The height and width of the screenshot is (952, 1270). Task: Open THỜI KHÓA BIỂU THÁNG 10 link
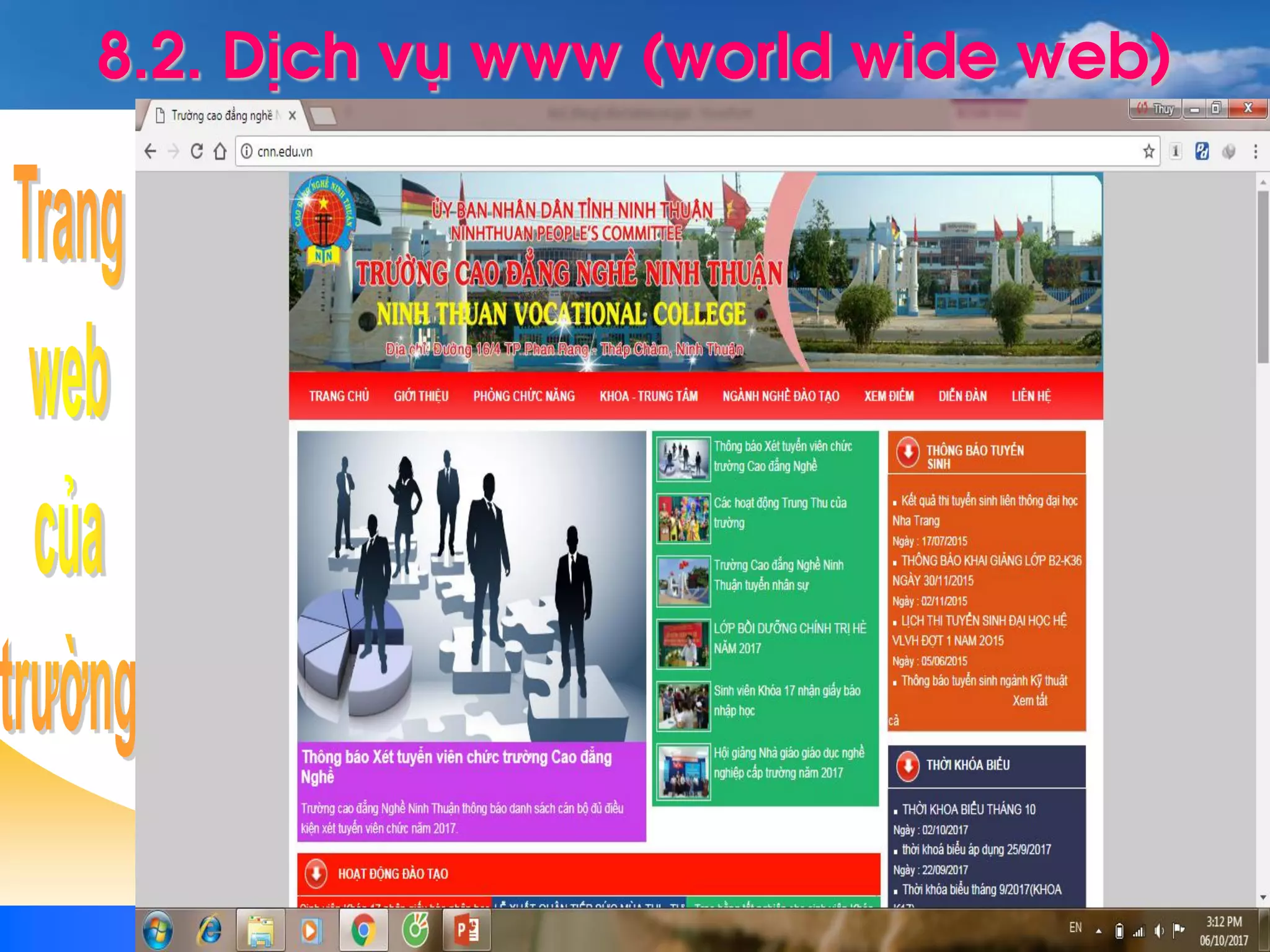click(969, 809)
